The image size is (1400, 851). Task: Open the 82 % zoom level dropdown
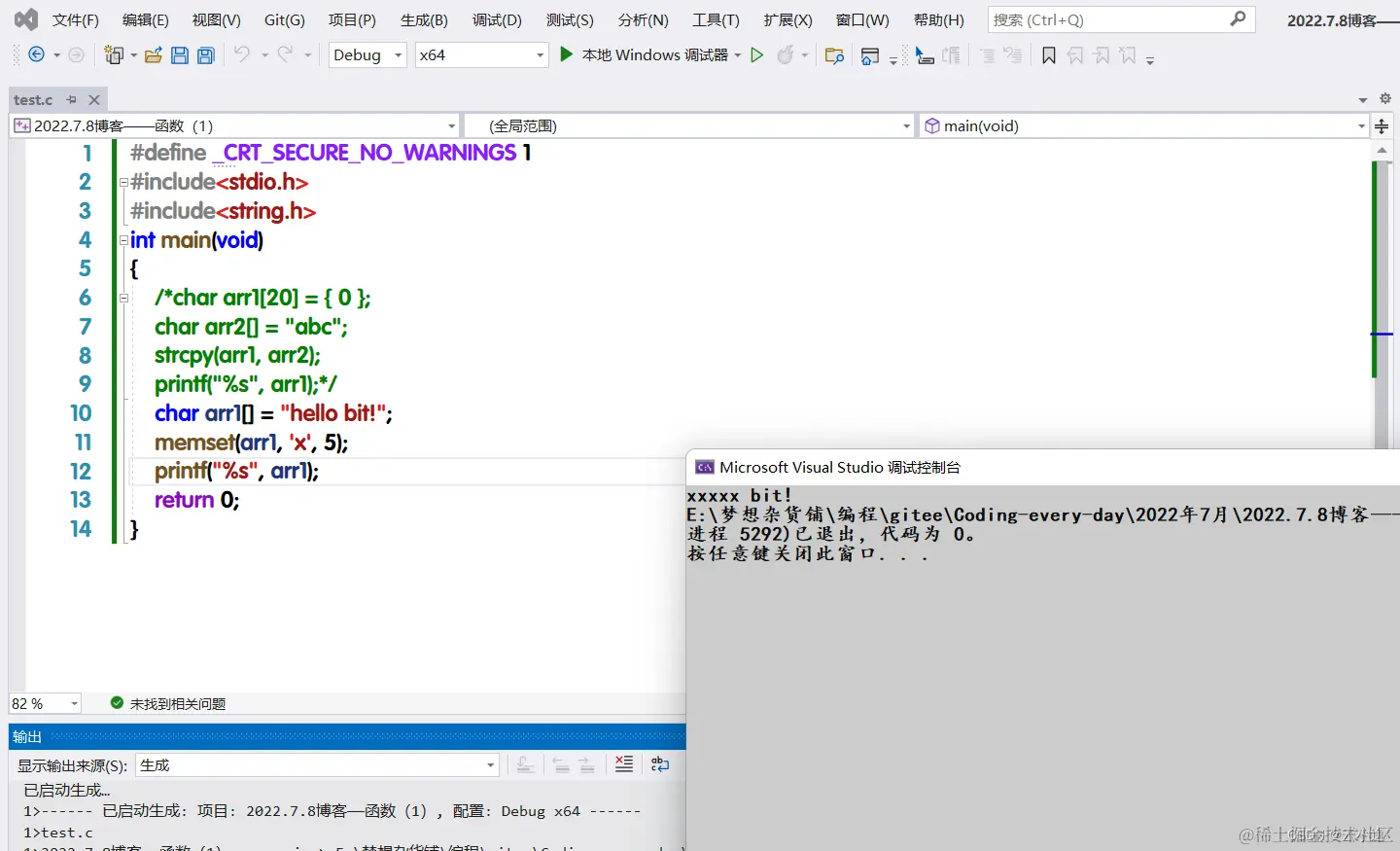tap(45, 703)
